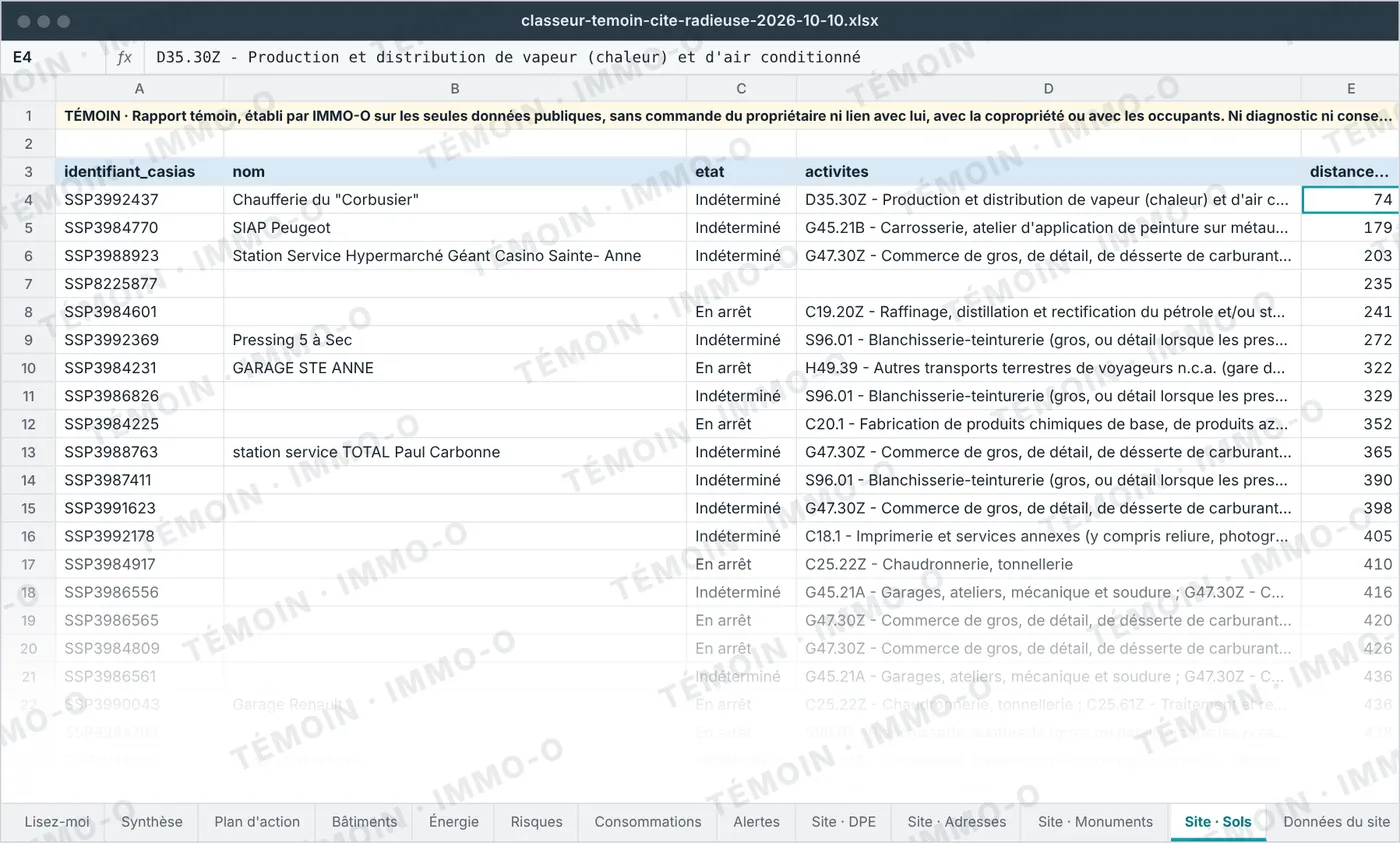Viewport: 1400px width, 843px height.
Task: Select cell SSP3992437
Action: pyautogui.click(x=139, y=200)
